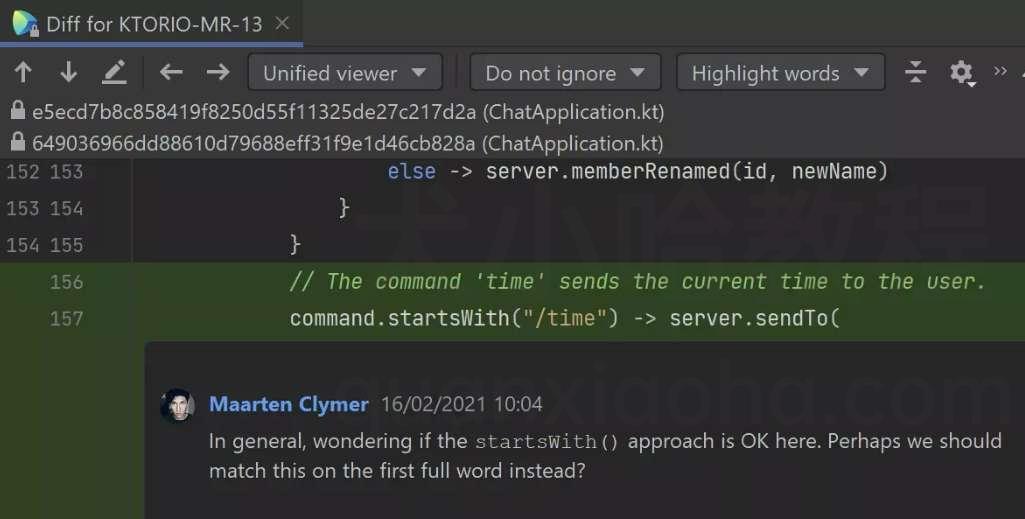Go to previous difference with up arrow
This screenshot has width=1025, height=519.
pyautogui.click(x=23, y=72)
